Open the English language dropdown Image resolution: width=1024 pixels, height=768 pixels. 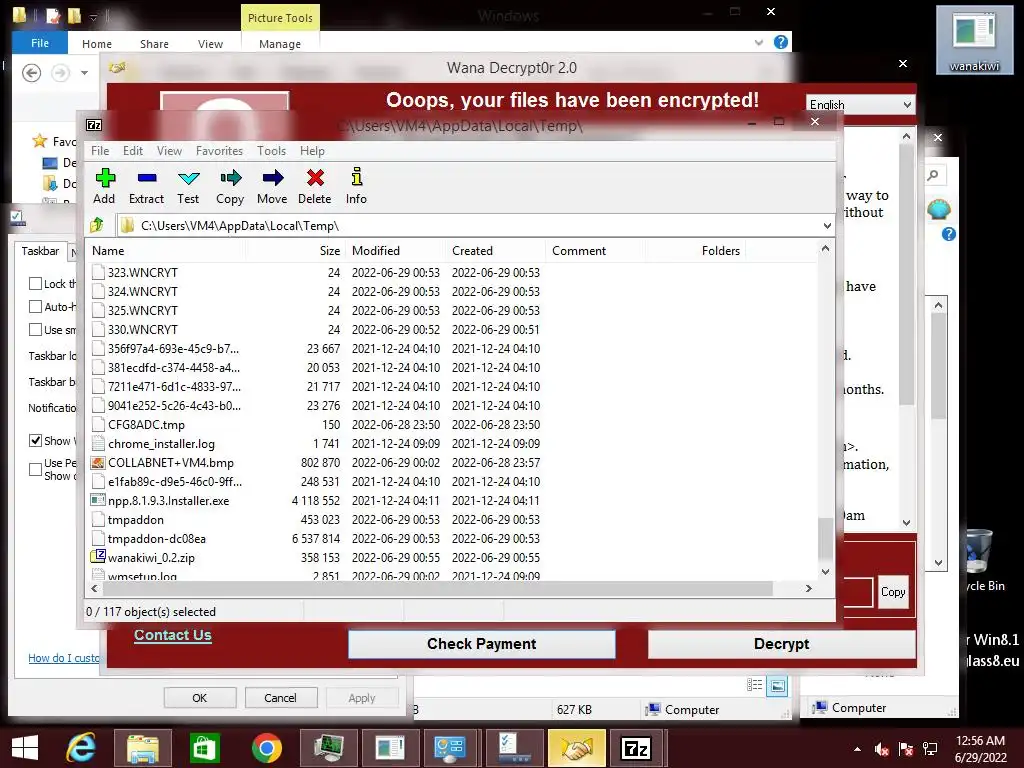(860, 104)
